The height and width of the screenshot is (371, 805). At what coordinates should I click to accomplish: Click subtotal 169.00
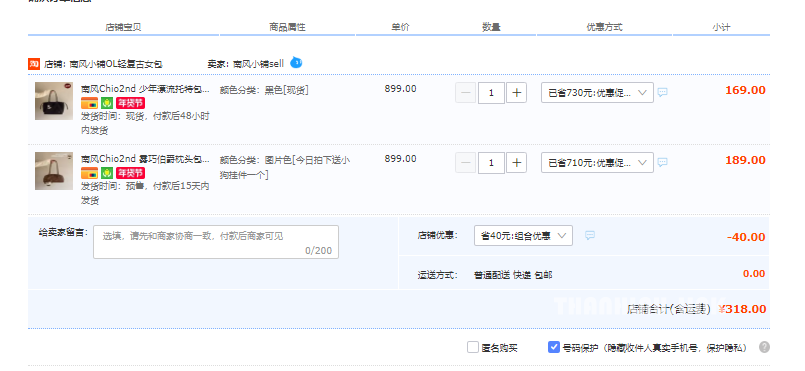[x=745, y=91]
